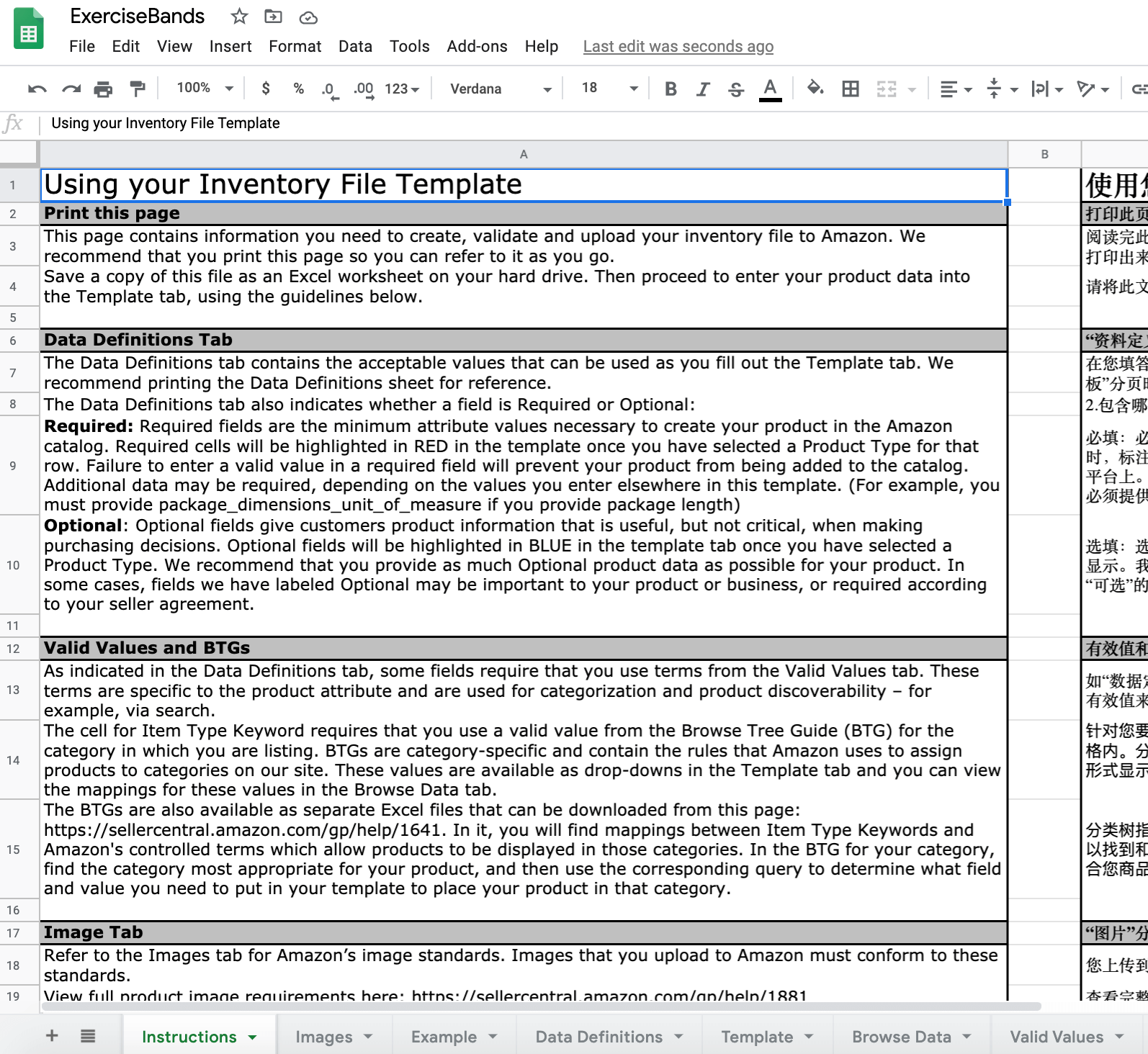
Task: Toggle bold formatting
Action: pyautogui.click(x=671, y=89)
